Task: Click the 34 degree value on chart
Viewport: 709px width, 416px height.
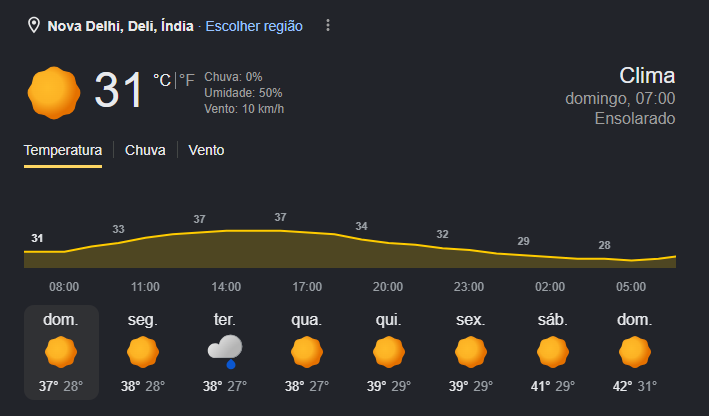Action: pos(361,226)
